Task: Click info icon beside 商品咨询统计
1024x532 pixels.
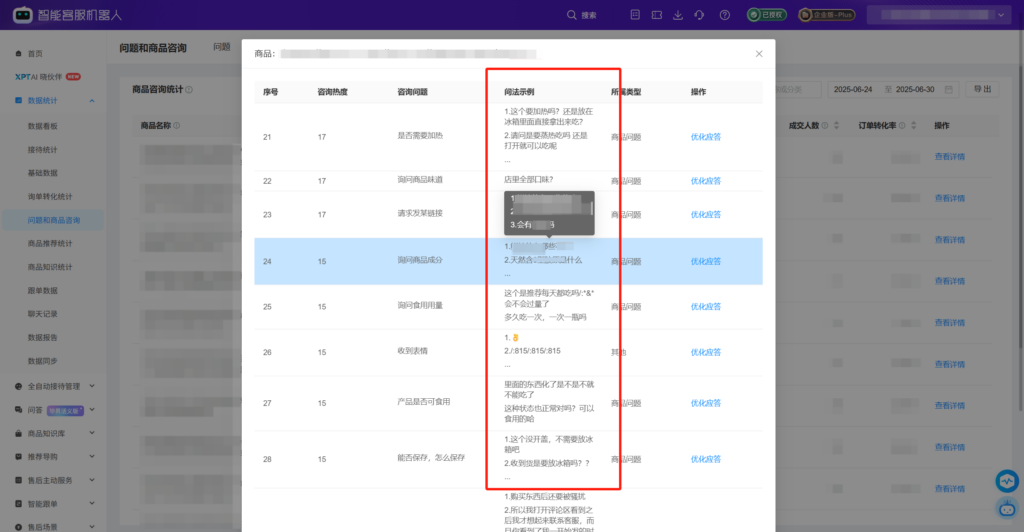Action: point(189,89)
